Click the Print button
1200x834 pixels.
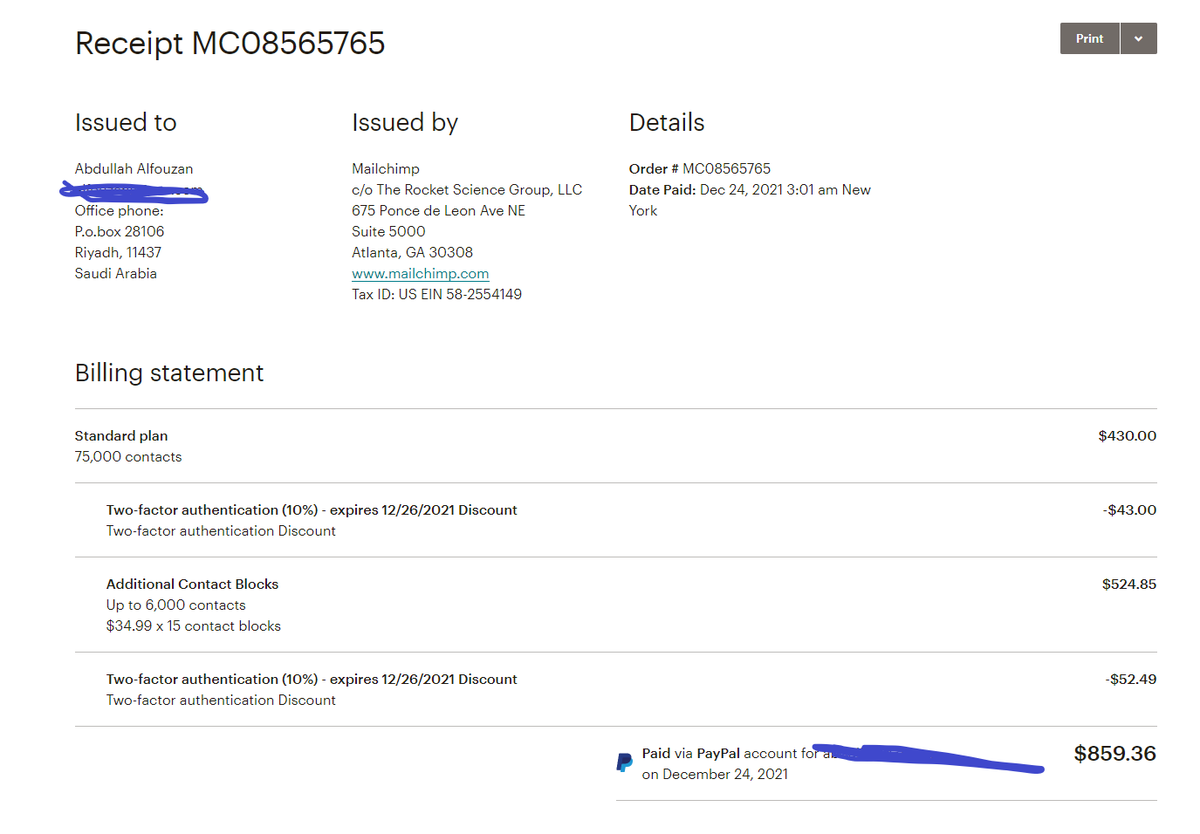tap(1090, 39)
